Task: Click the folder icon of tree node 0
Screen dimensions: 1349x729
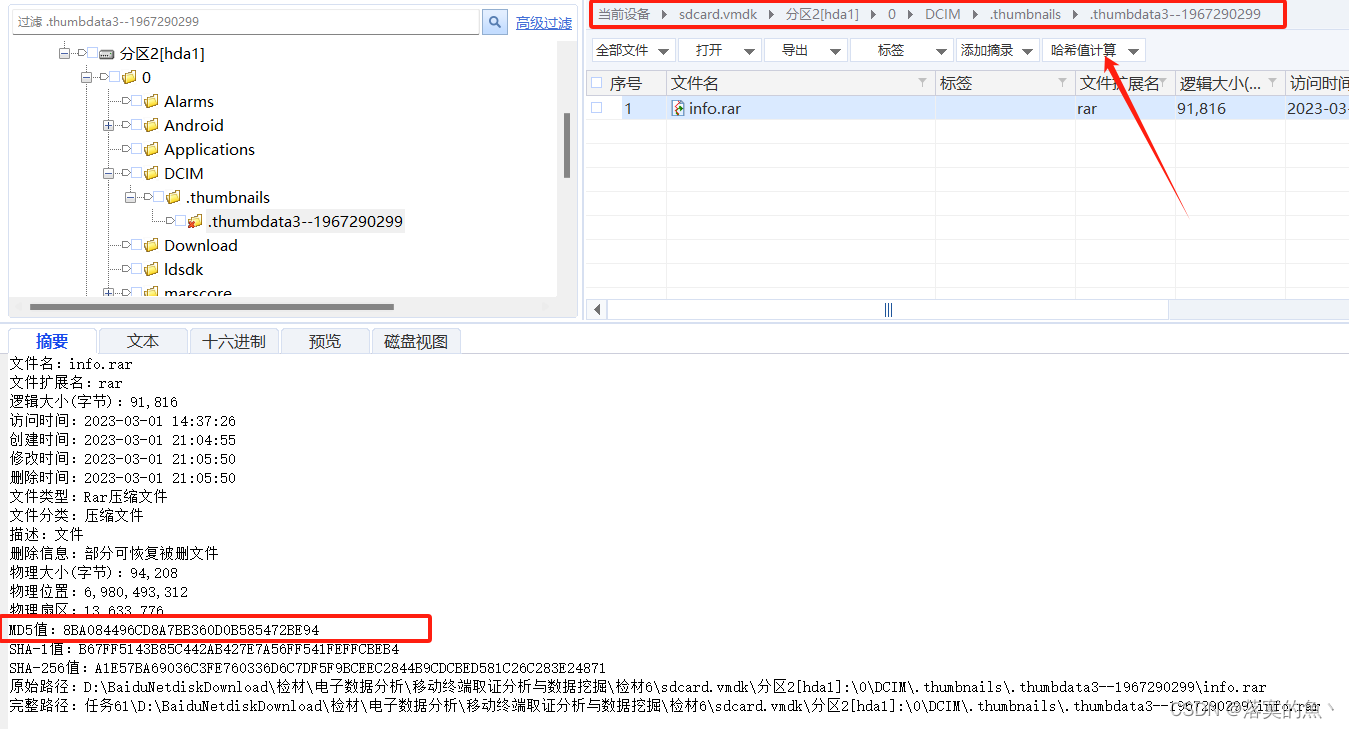Action: click(129, 77)
